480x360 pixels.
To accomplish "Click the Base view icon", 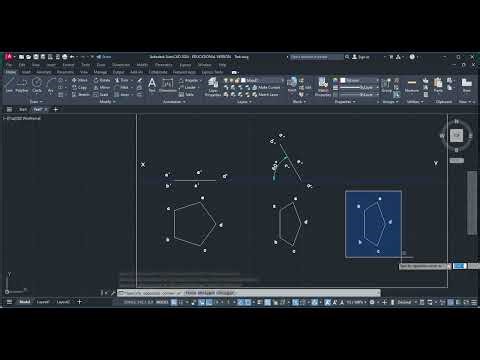I will 467,85.
